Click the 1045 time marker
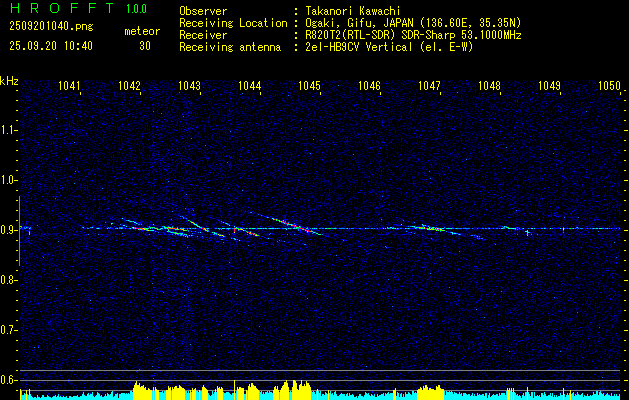 310,85
